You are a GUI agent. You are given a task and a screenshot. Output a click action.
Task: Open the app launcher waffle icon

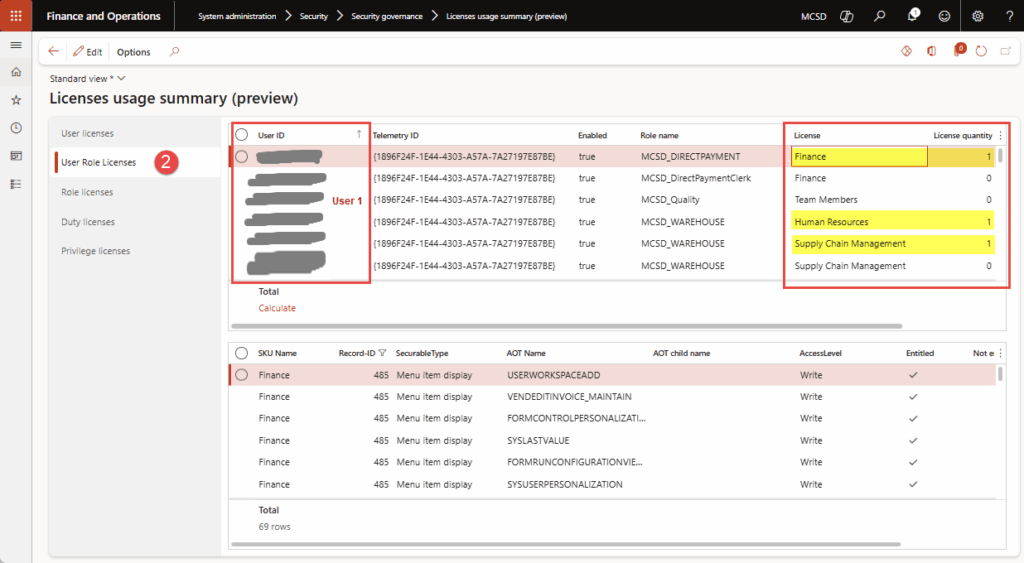coord(16,16)
